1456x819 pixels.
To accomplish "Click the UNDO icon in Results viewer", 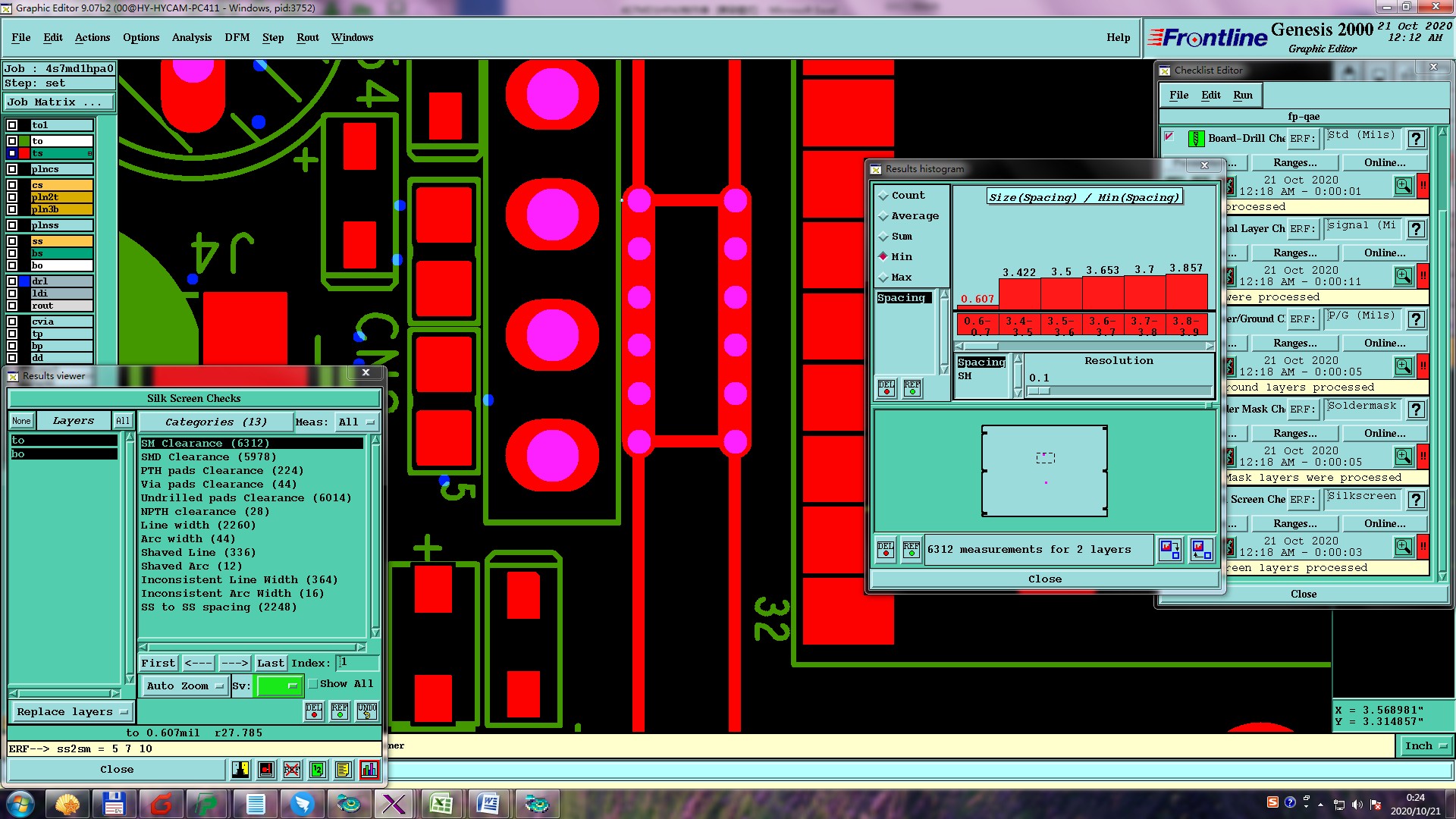I will click(367, 711).
